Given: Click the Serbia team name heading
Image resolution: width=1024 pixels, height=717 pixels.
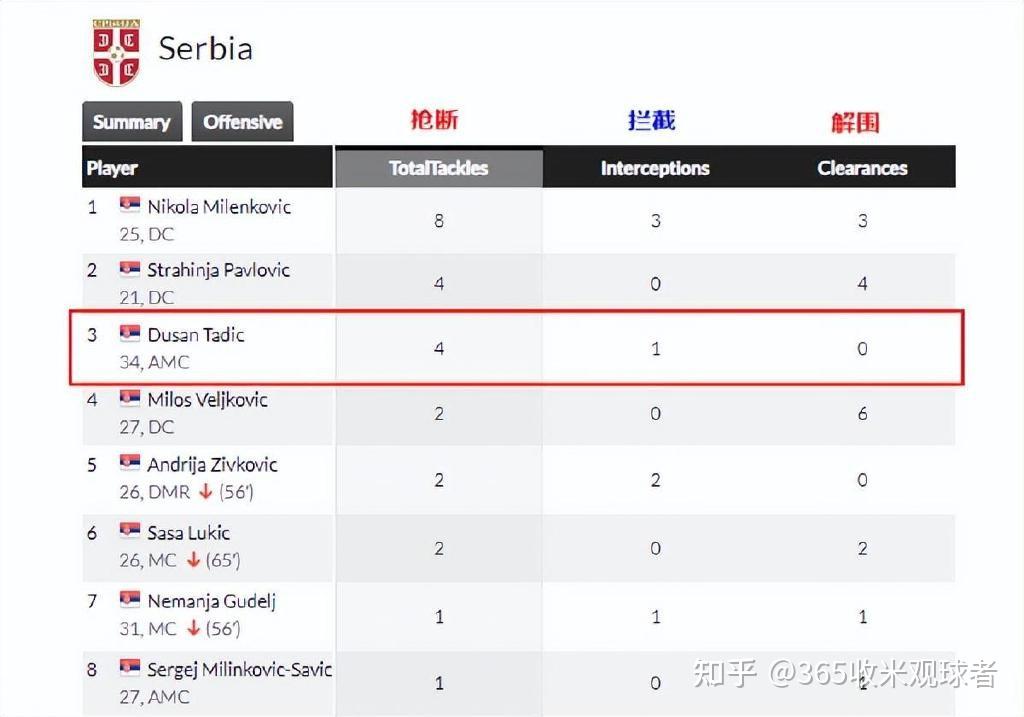Looking at the screenshot, I should point(205,49).
